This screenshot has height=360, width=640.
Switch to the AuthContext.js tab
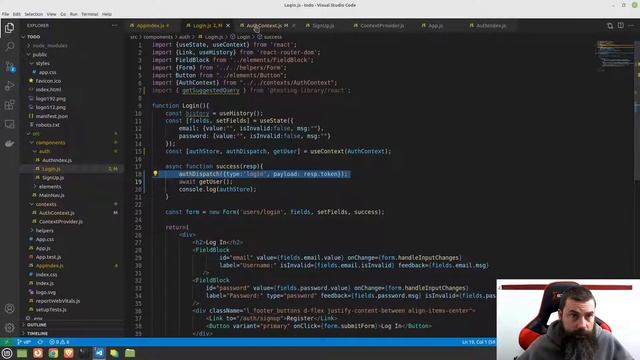pyautogui.click(x=265, y=26)
